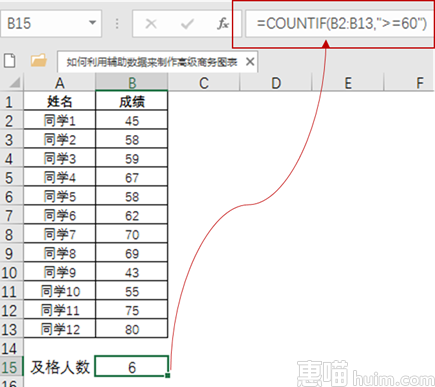435x387 pixels.
Task: Close the workbook document tab
Action: (x=250, y=62)
